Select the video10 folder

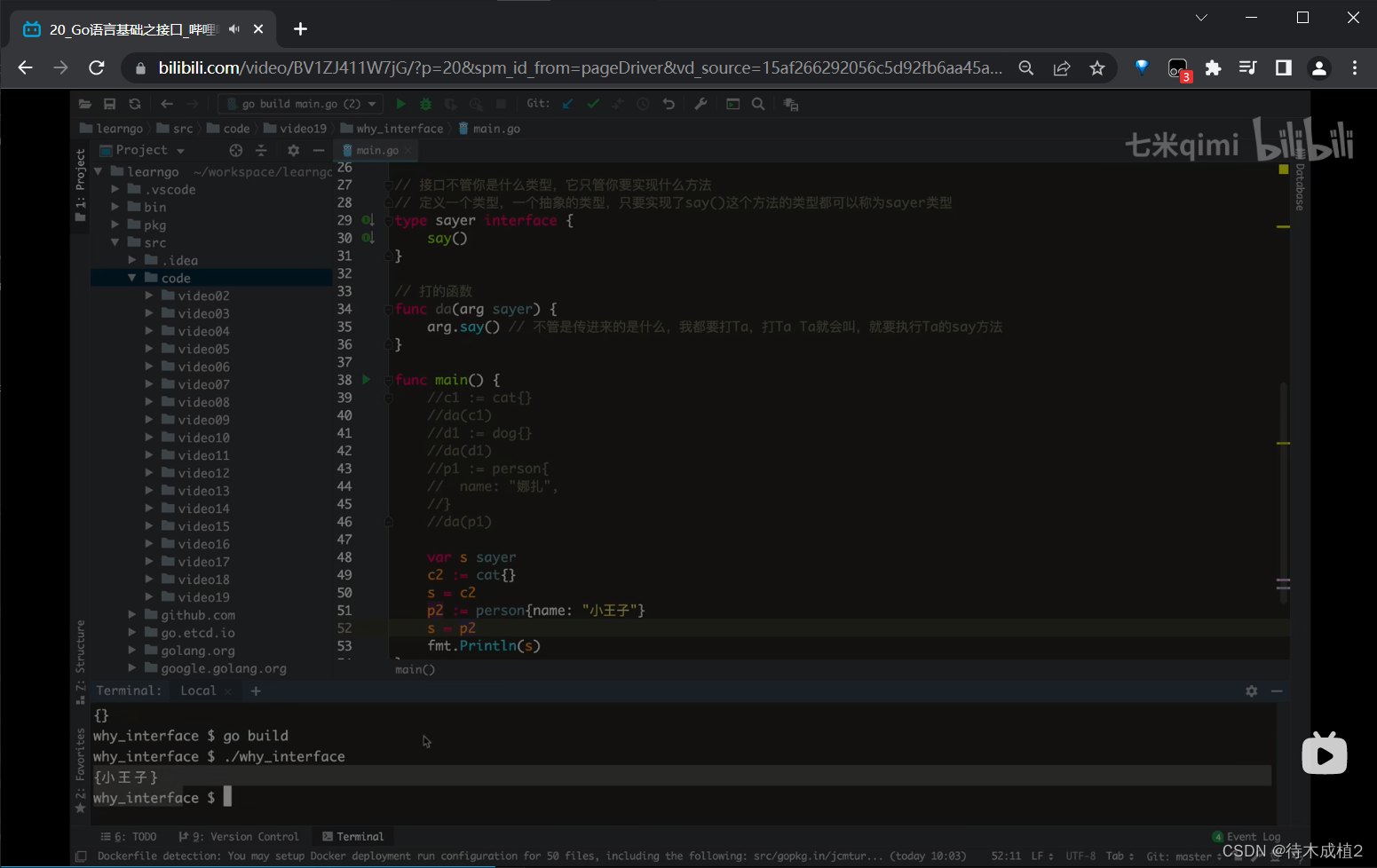(x=203, y=438)
